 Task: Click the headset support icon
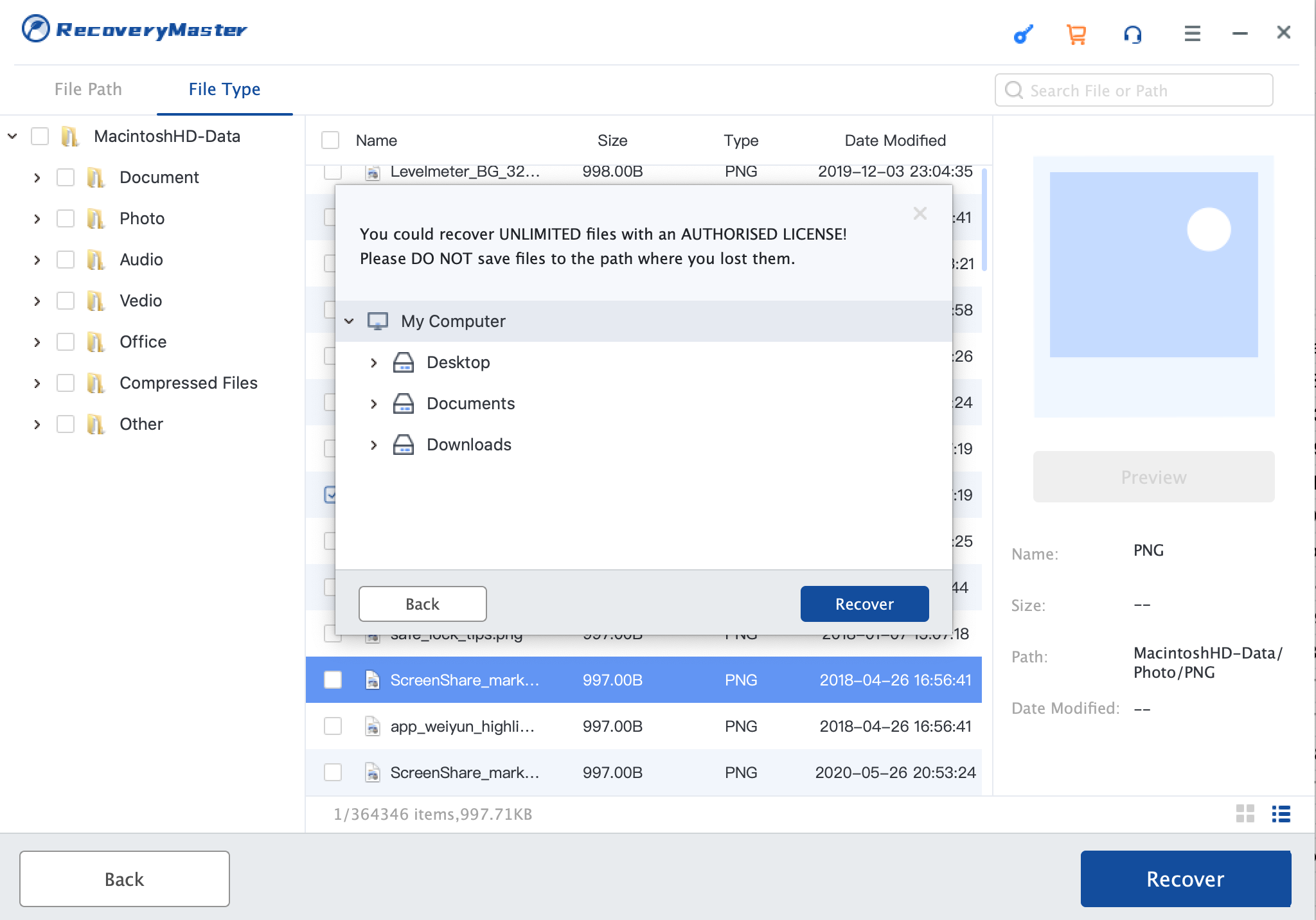coord(1133,34)
